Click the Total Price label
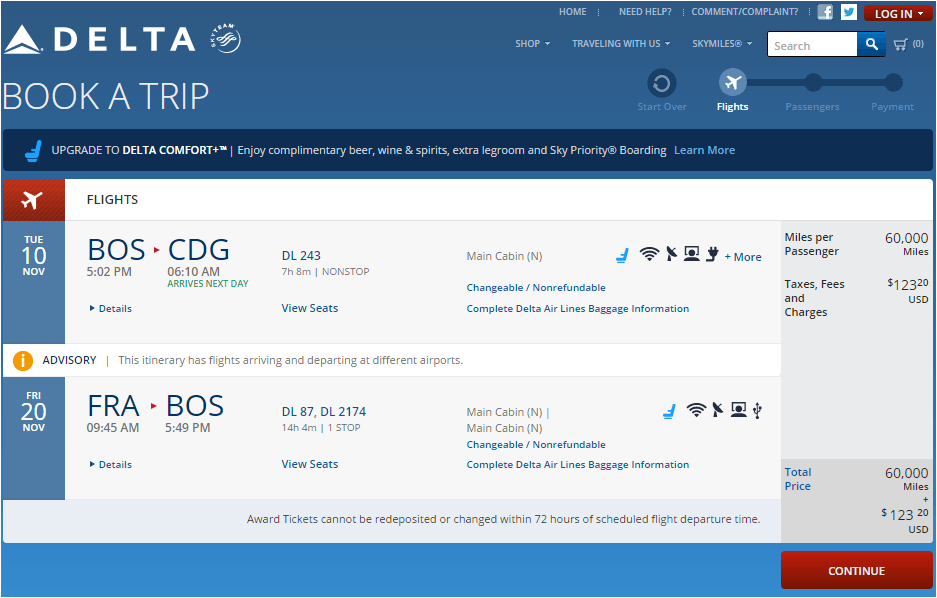The height and width of the screenshot is (598, 937). (x=798, y=479)
